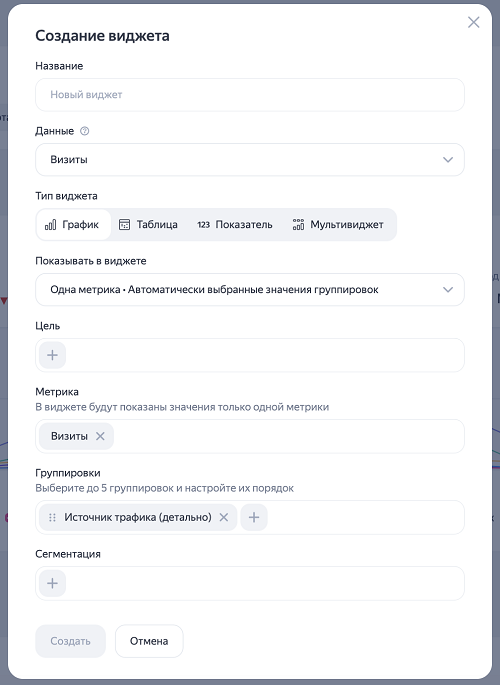Click the Отмена button
Screen dimensions: 500x685
click(149, 641)
